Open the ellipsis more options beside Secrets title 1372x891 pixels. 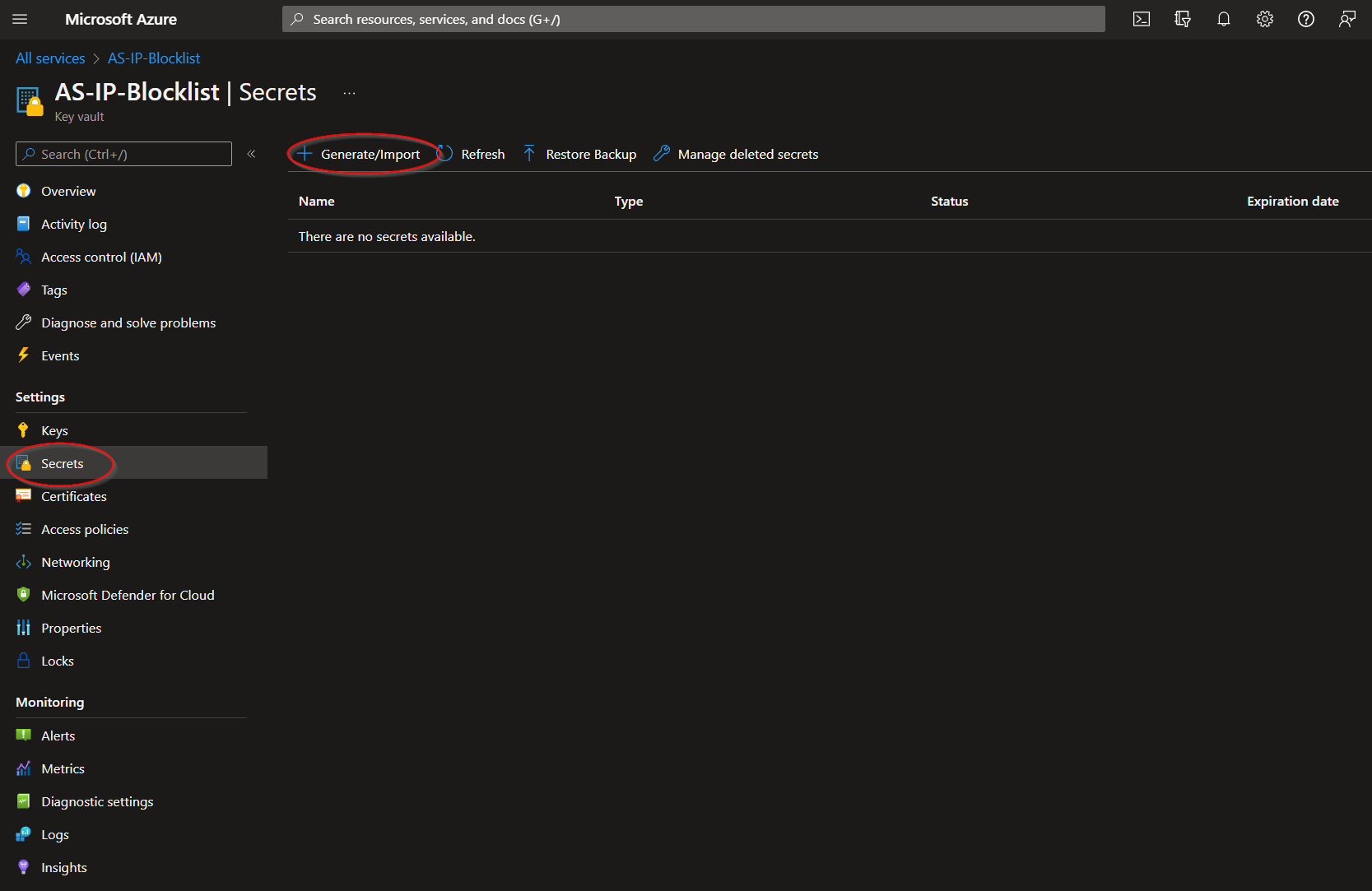[x=350, y=93]
